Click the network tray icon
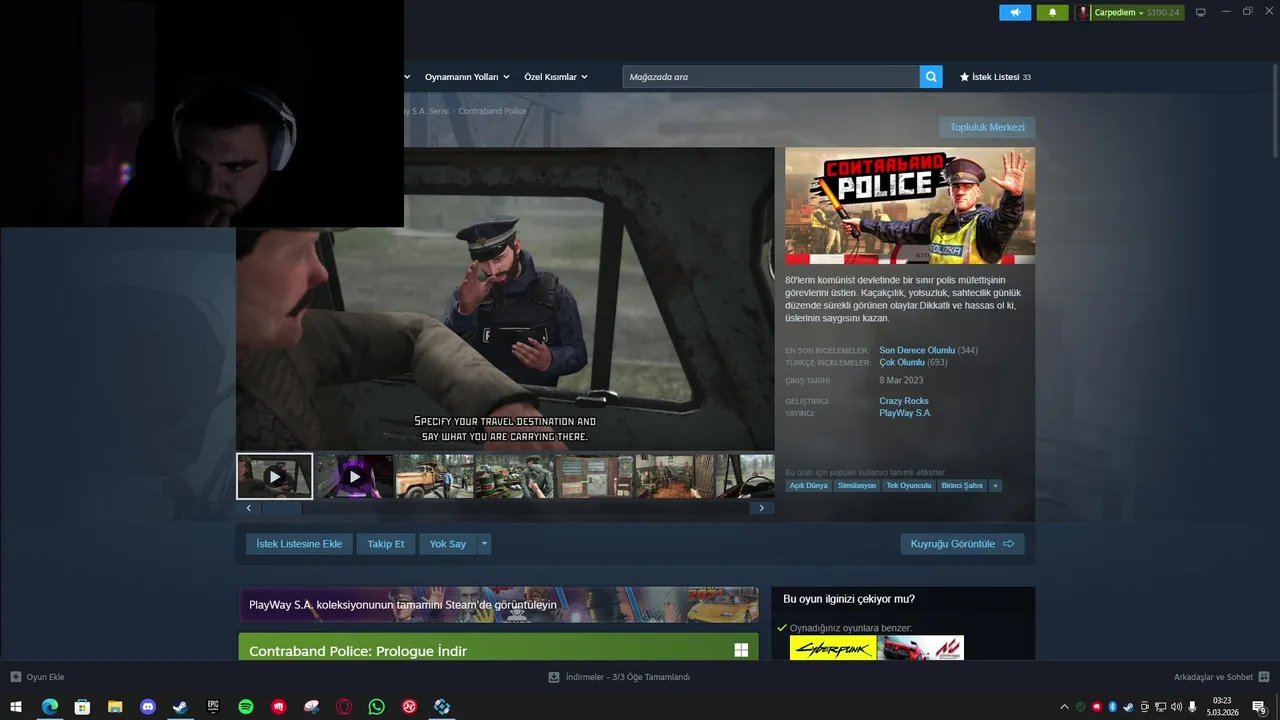 tap(1160, 707)
